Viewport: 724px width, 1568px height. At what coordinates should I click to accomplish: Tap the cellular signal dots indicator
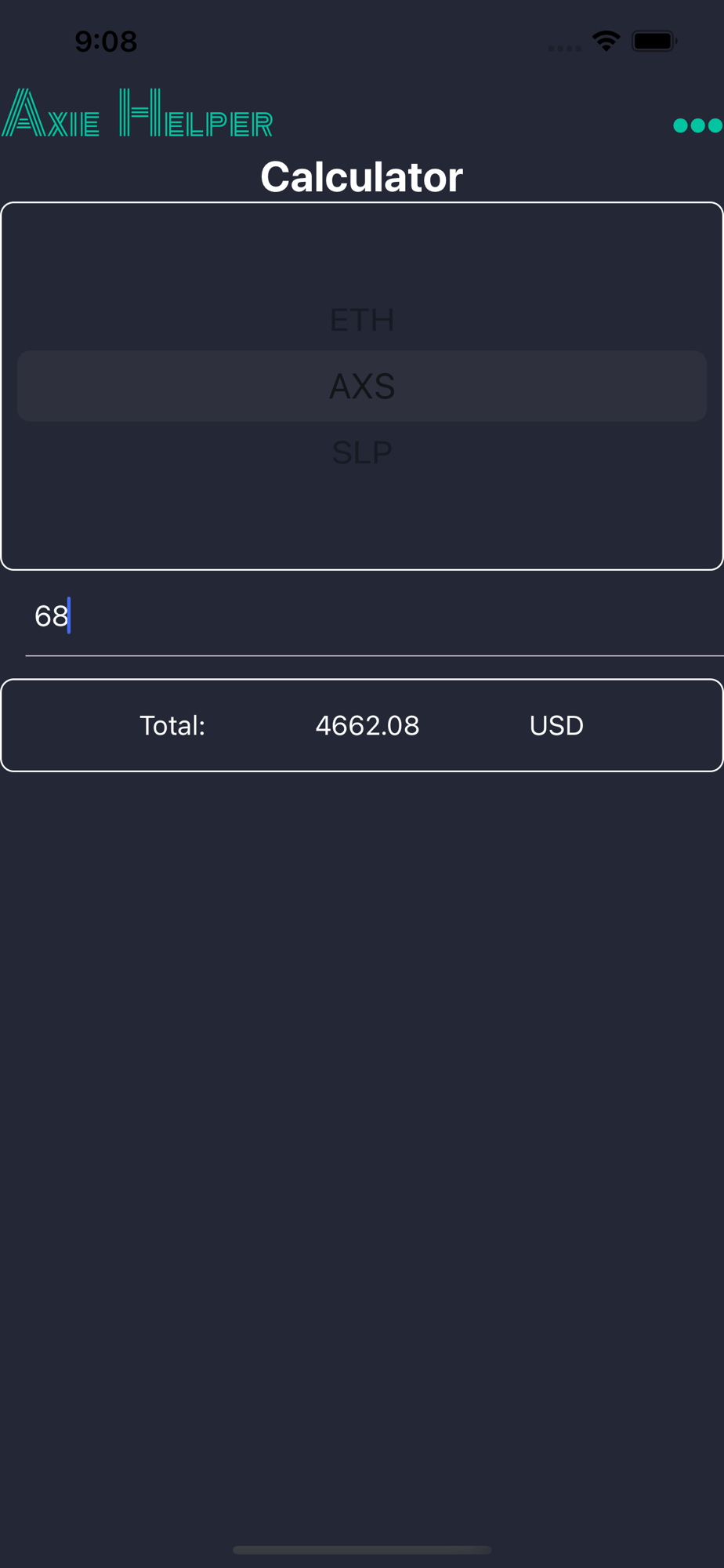coord(564,49)
